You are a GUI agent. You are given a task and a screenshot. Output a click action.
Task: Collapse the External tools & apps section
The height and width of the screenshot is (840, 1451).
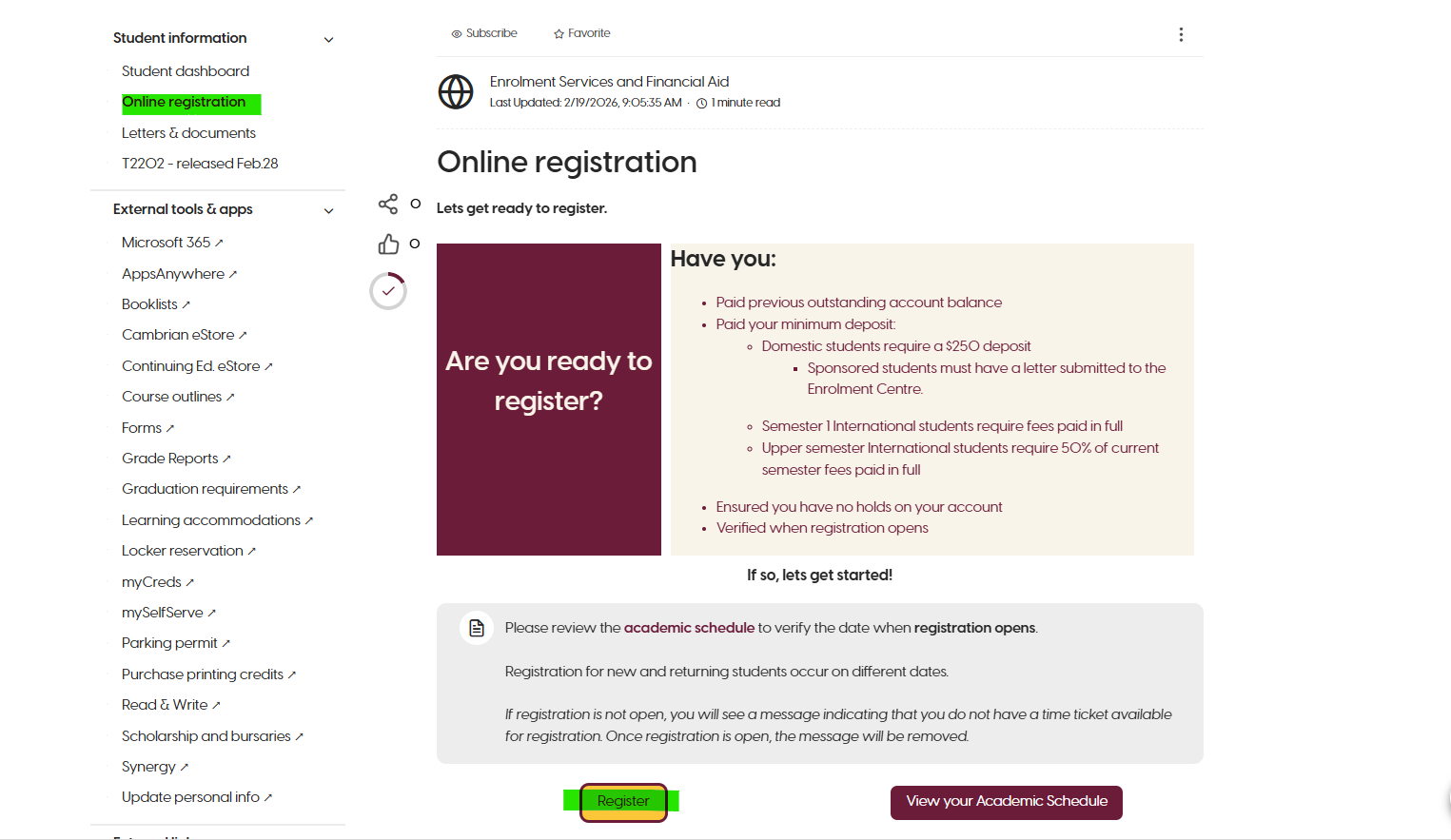(328, 211)
